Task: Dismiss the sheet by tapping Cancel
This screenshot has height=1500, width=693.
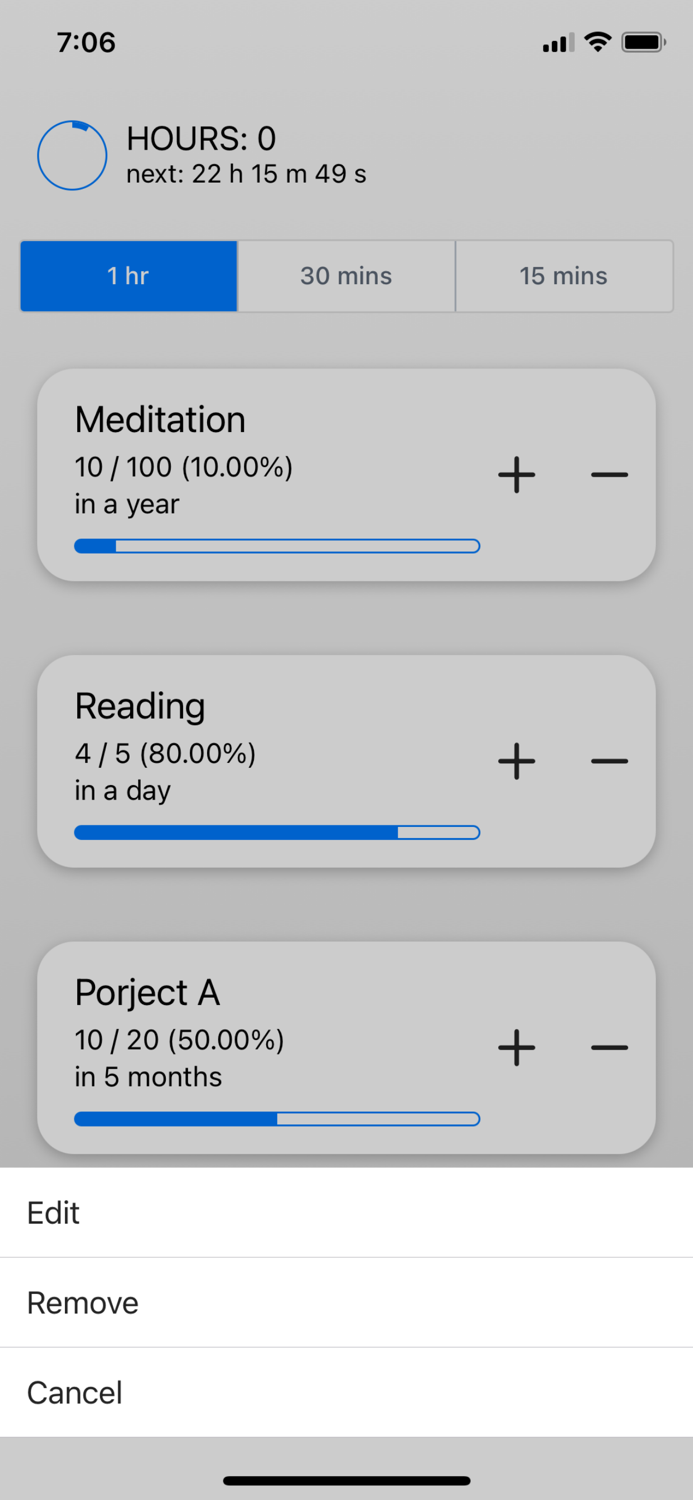Action: [x=75, y=1392]
